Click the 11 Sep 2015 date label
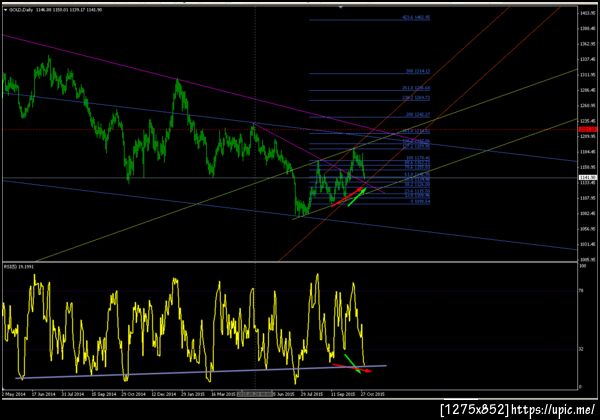 pos(343,394)
